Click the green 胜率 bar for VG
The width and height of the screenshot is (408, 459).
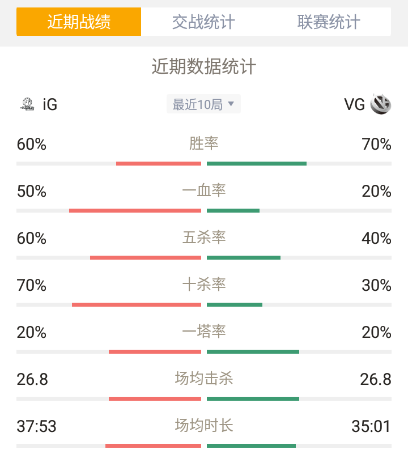[x=257, y=164]
